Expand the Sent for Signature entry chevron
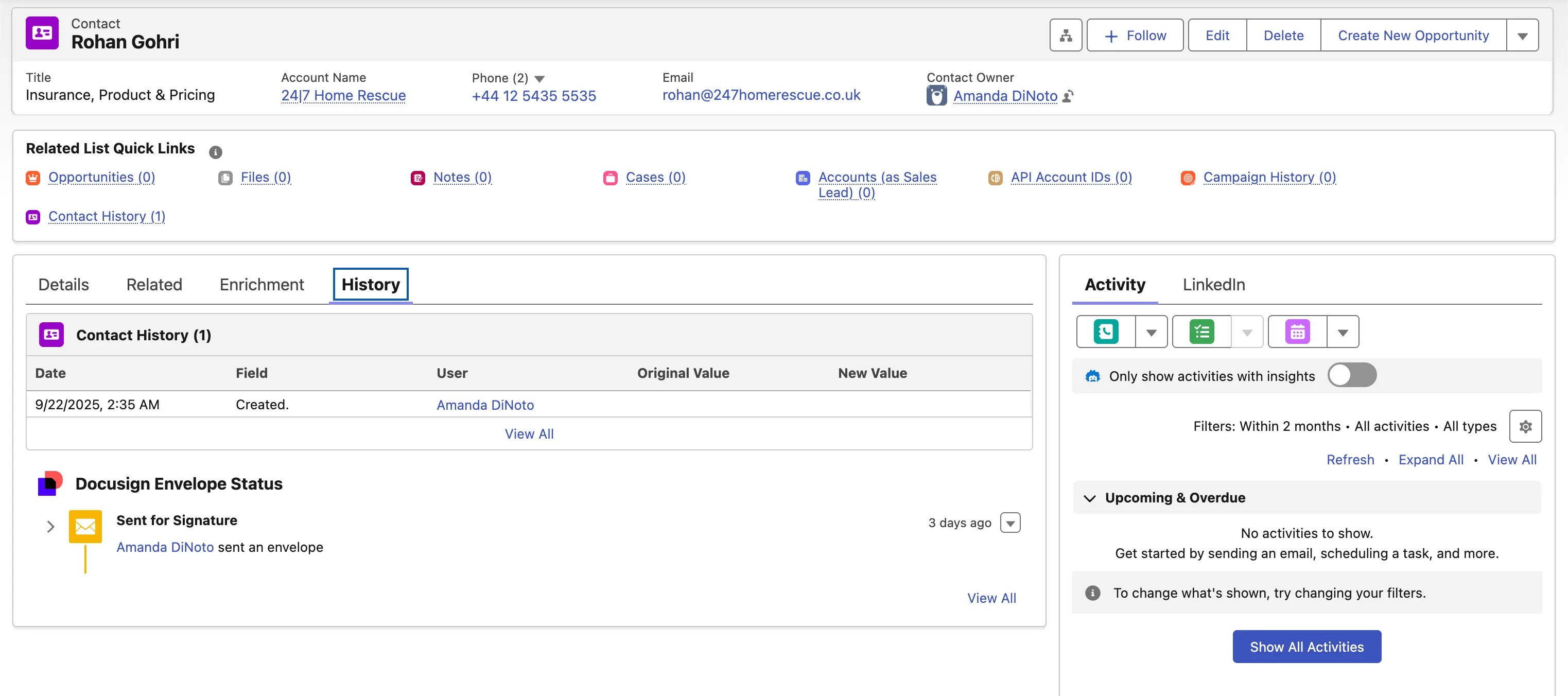Image resolution: width=1568 pixels, height=696 pixels. pyautogui.click(x=50, y=527)
